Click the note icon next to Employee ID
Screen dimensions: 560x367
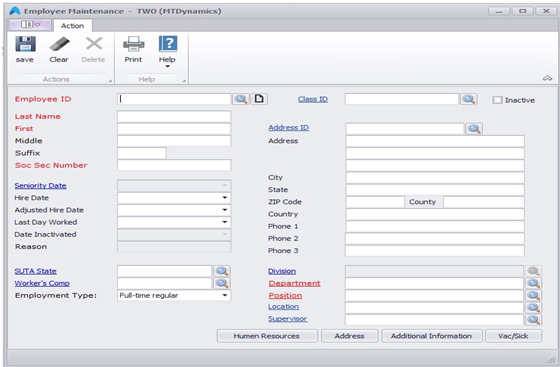point(259,99)
